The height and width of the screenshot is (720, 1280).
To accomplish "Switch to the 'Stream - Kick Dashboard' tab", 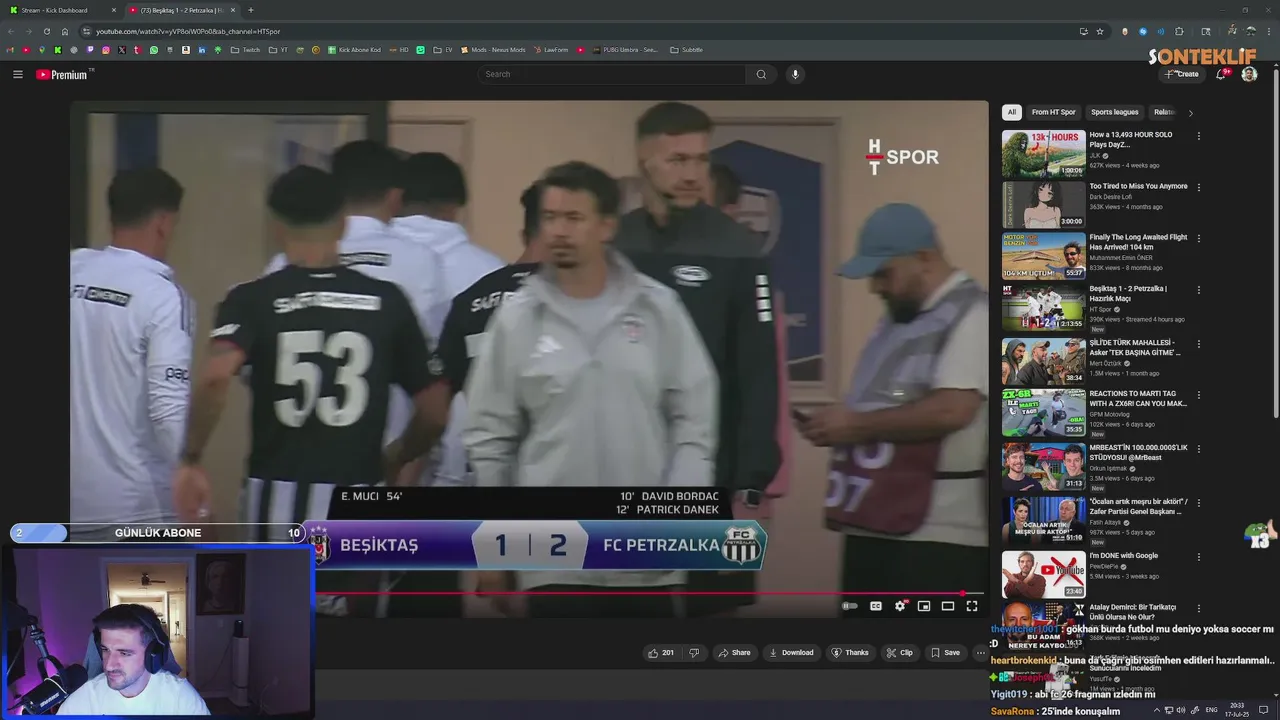I will tap(60, 10).
